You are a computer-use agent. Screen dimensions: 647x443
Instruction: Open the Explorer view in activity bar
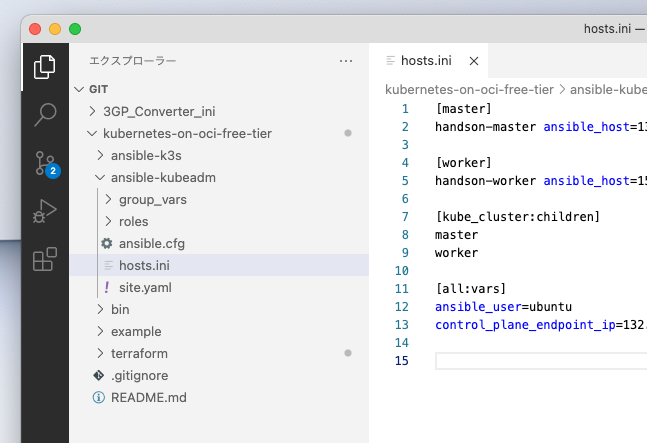(45, 67)
